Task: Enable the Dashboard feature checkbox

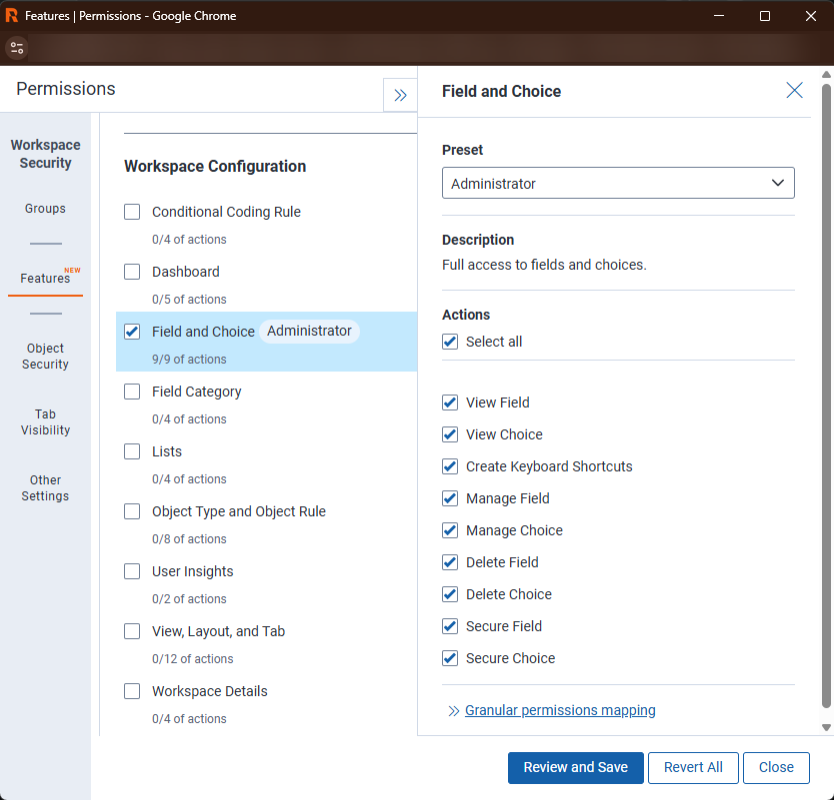Action: click(132, 272)
